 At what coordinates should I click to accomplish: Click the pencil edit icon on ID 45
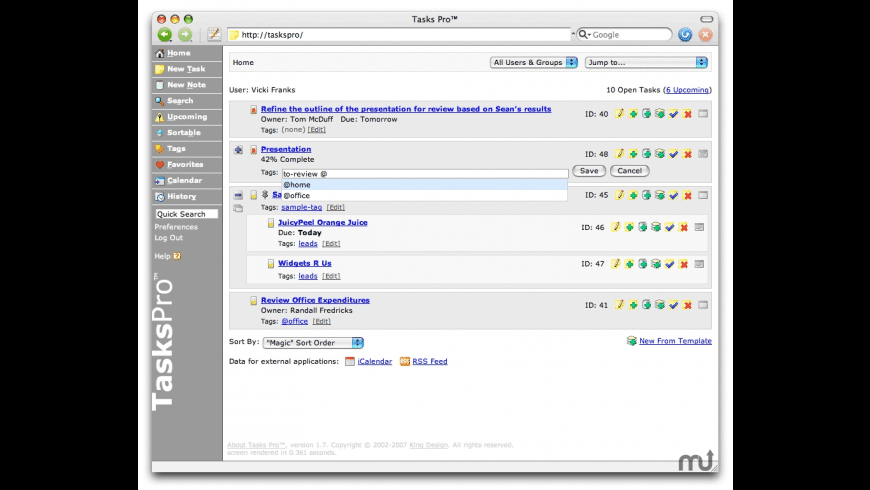coord(619,195)
